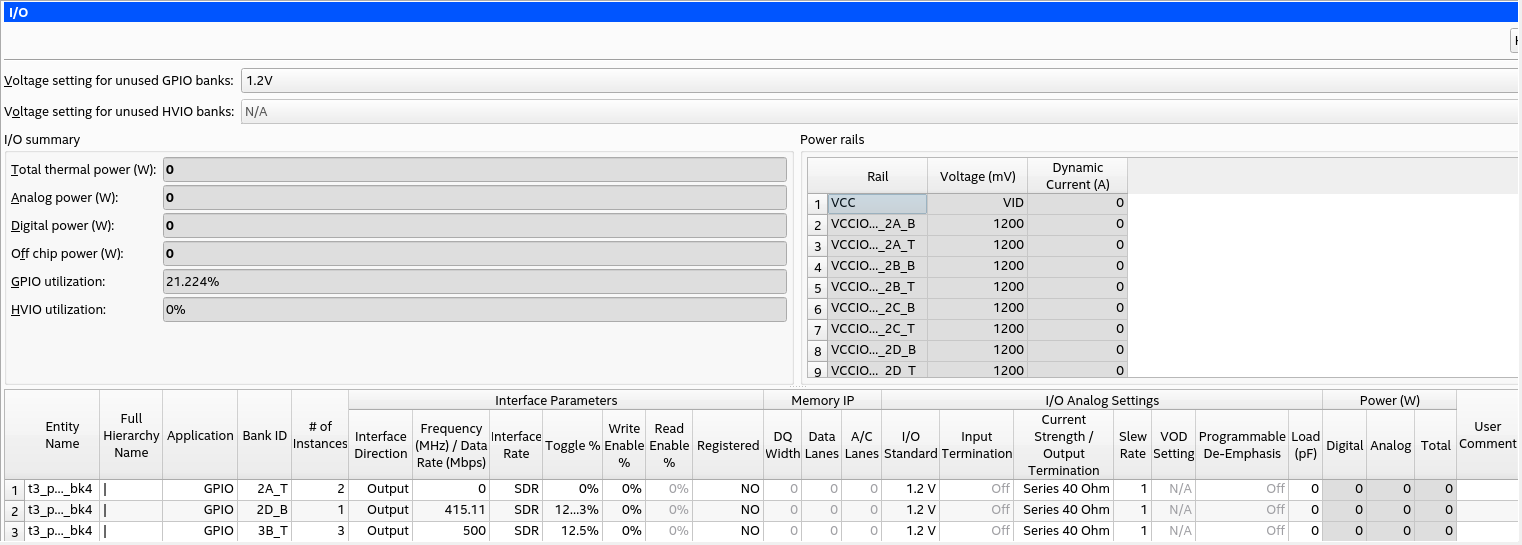Click Registered NO cell in row 2
Screen dimensions: 1522x545
(x=727, y=510)
